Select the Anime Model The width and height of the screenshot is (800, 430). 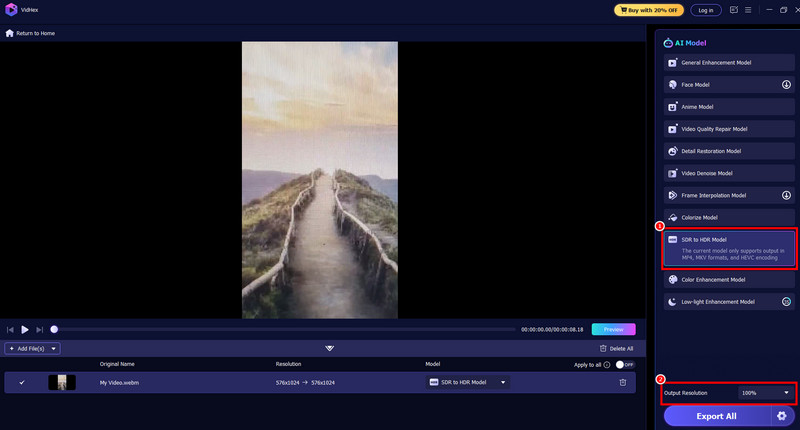pyautogui.click(x=729, y=107)
